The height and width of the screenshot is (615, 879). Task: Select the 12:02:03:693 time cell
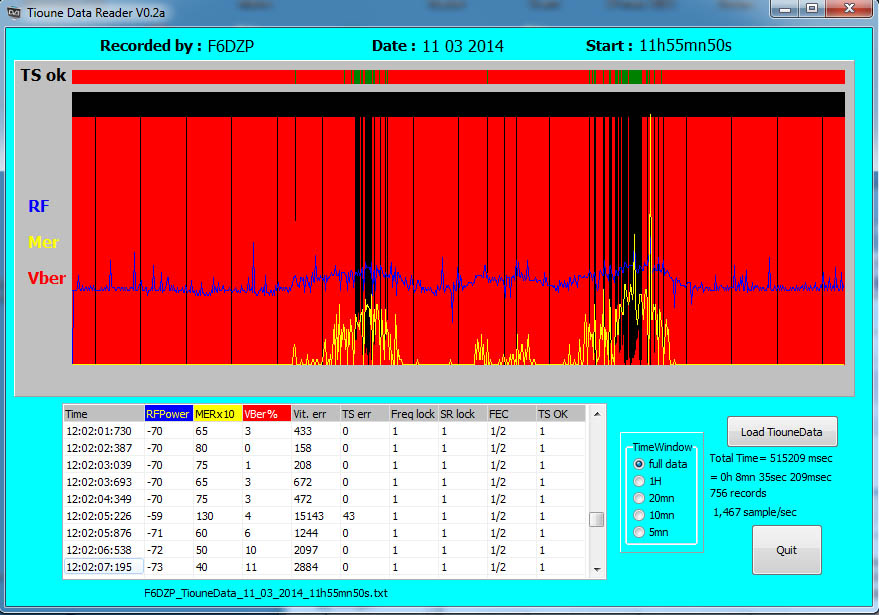104,482
